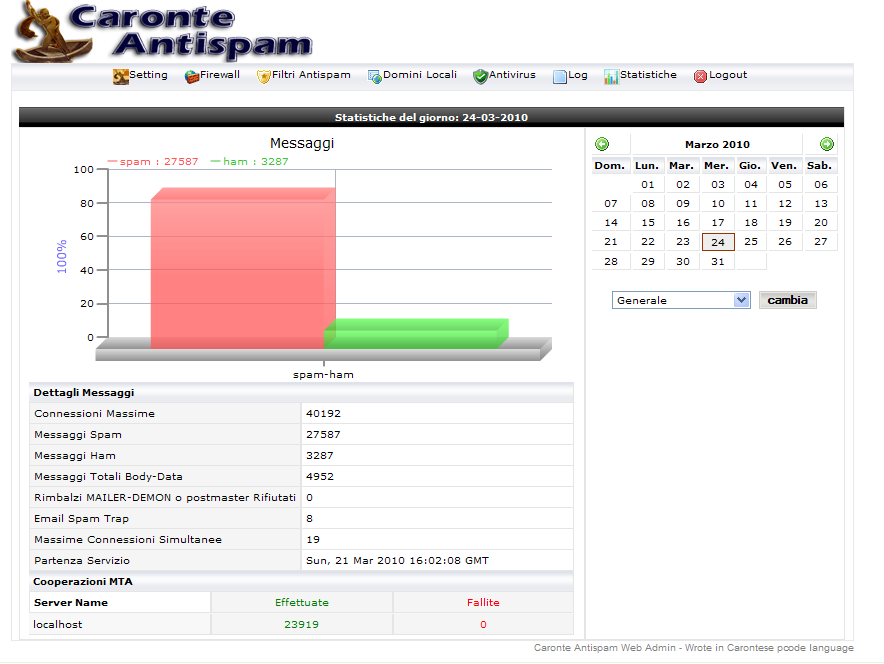884x664 pixels.
Task: Open the Firewall icon in the menu
Action: pos(192,77)
